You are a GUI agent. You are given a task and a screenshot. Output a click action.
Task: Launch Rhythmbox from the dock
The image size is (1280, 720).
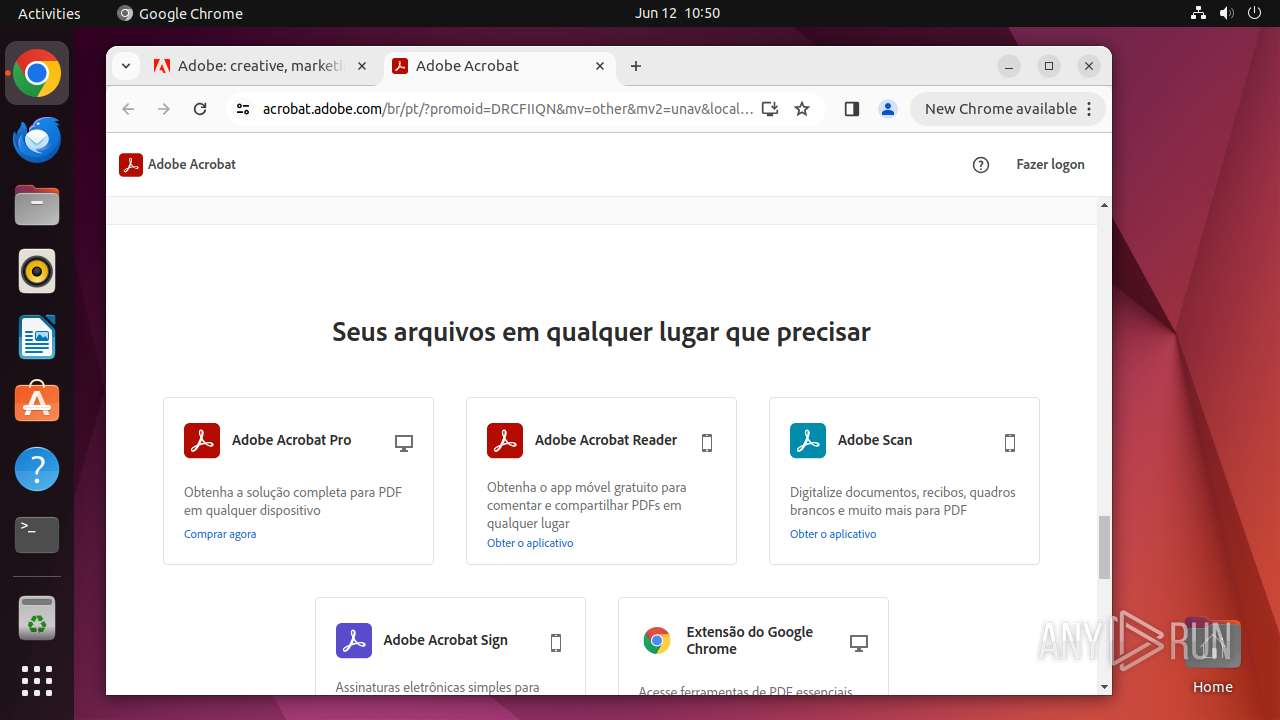[x=37, y=271]
